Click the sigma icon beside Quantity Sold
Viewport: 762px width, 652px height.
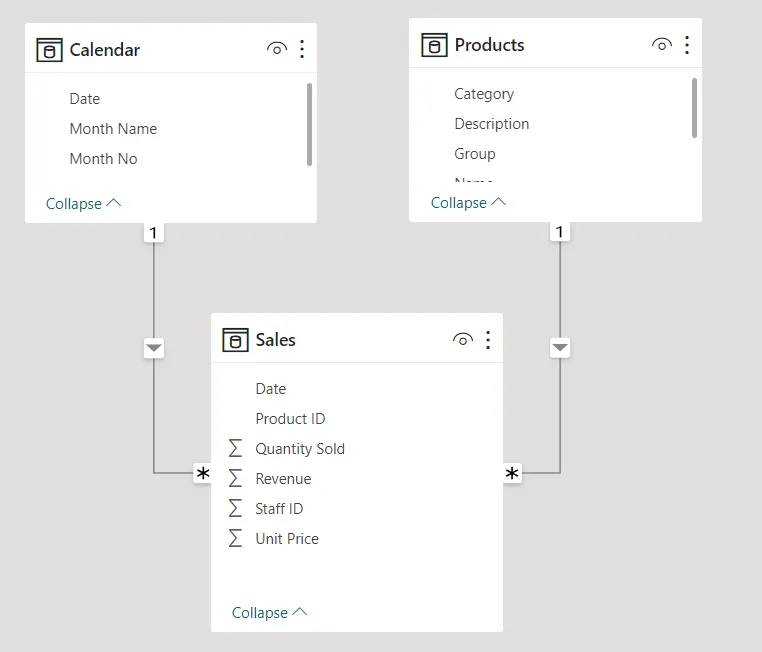coord(236,449)
